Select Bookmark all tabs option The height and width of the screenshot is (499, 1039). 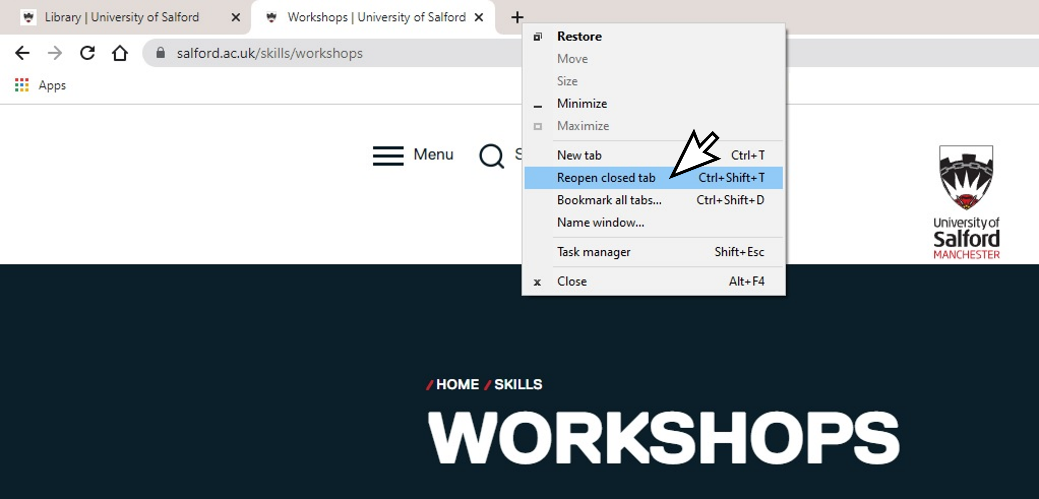coord(609,200)
